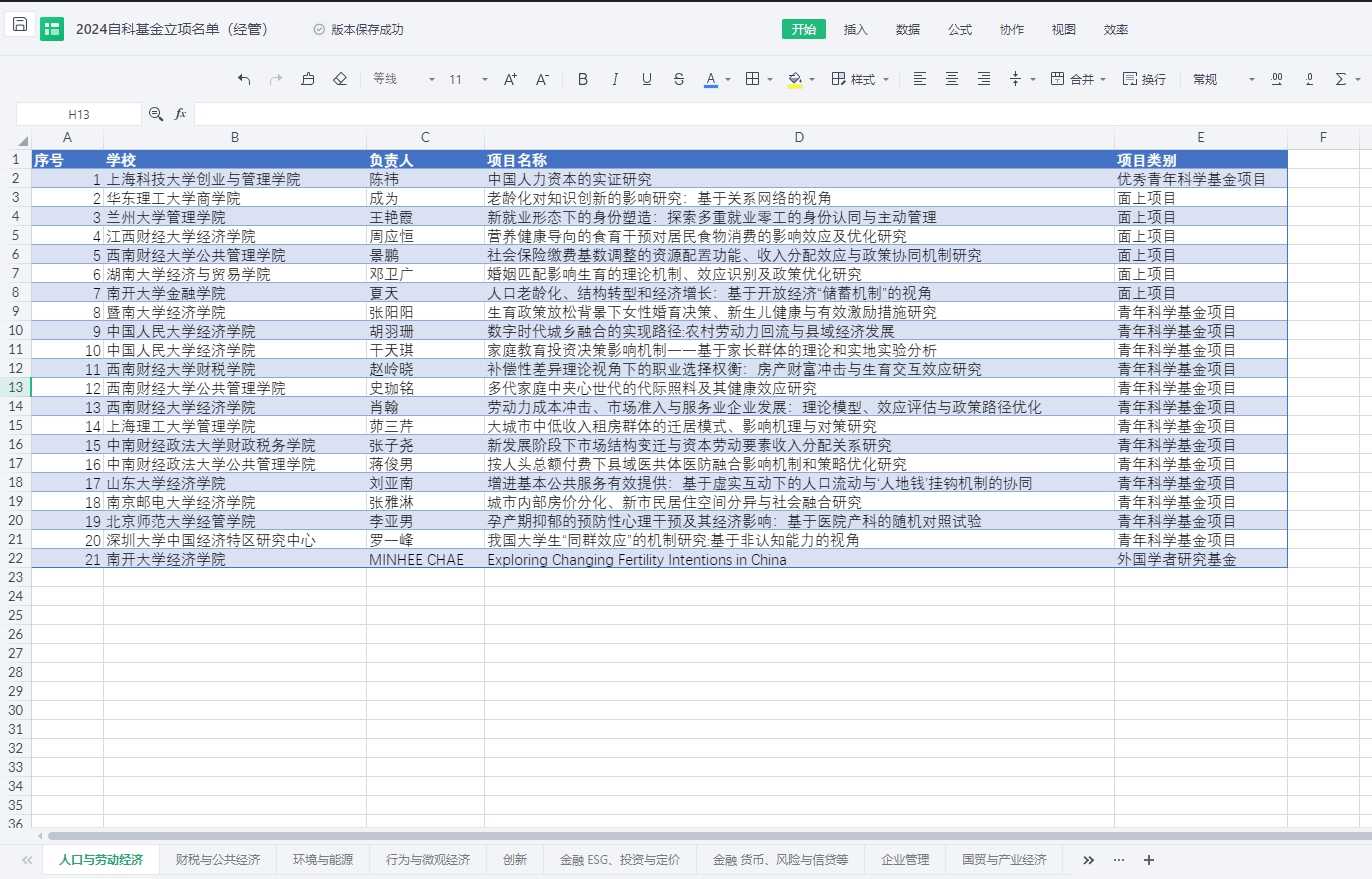This screenshot has width=1372, height=879.
Task: Open the fill color dropdown arrow
Action: coord(813,79)
